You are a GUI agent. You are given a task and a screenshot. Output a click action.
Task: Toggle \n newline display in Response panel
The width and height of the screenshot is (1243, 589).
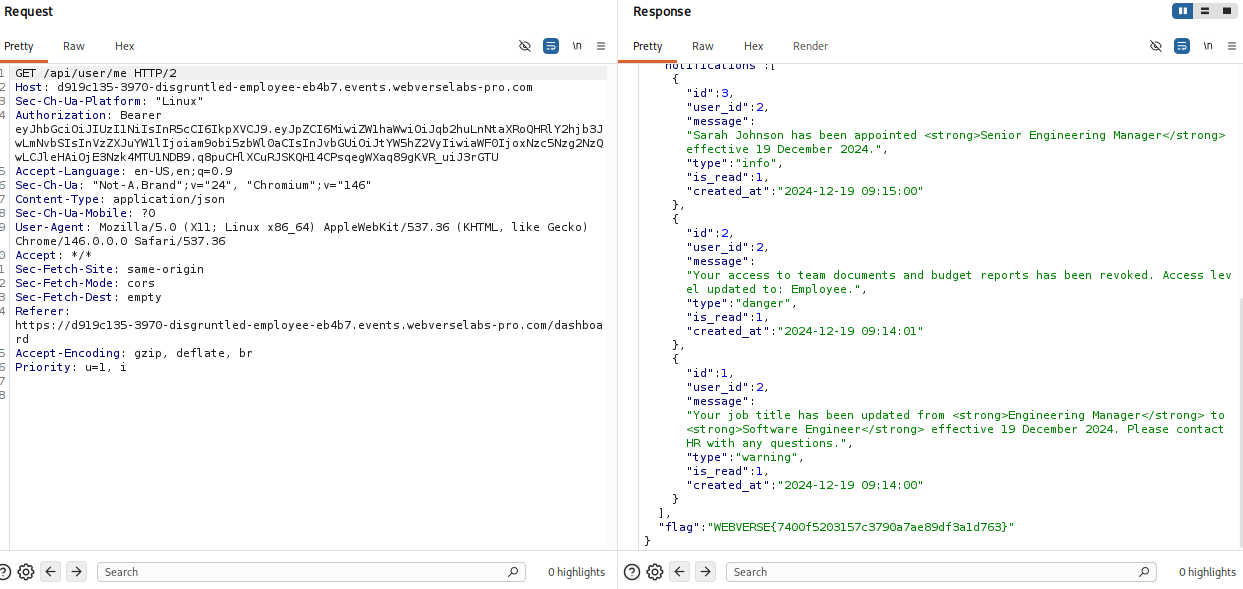1208,46
